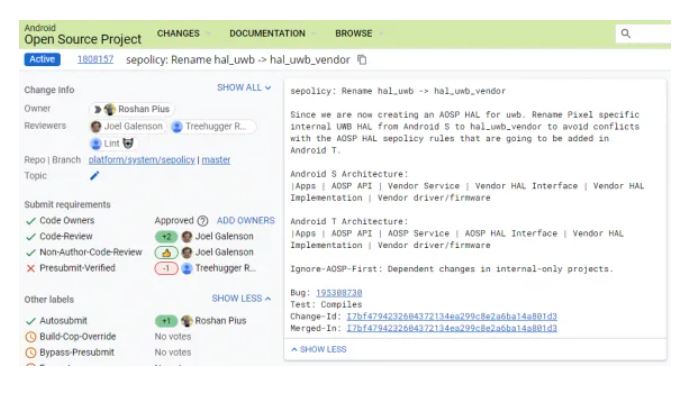Click Roshan Pius owner avatar

coord(110,109)
